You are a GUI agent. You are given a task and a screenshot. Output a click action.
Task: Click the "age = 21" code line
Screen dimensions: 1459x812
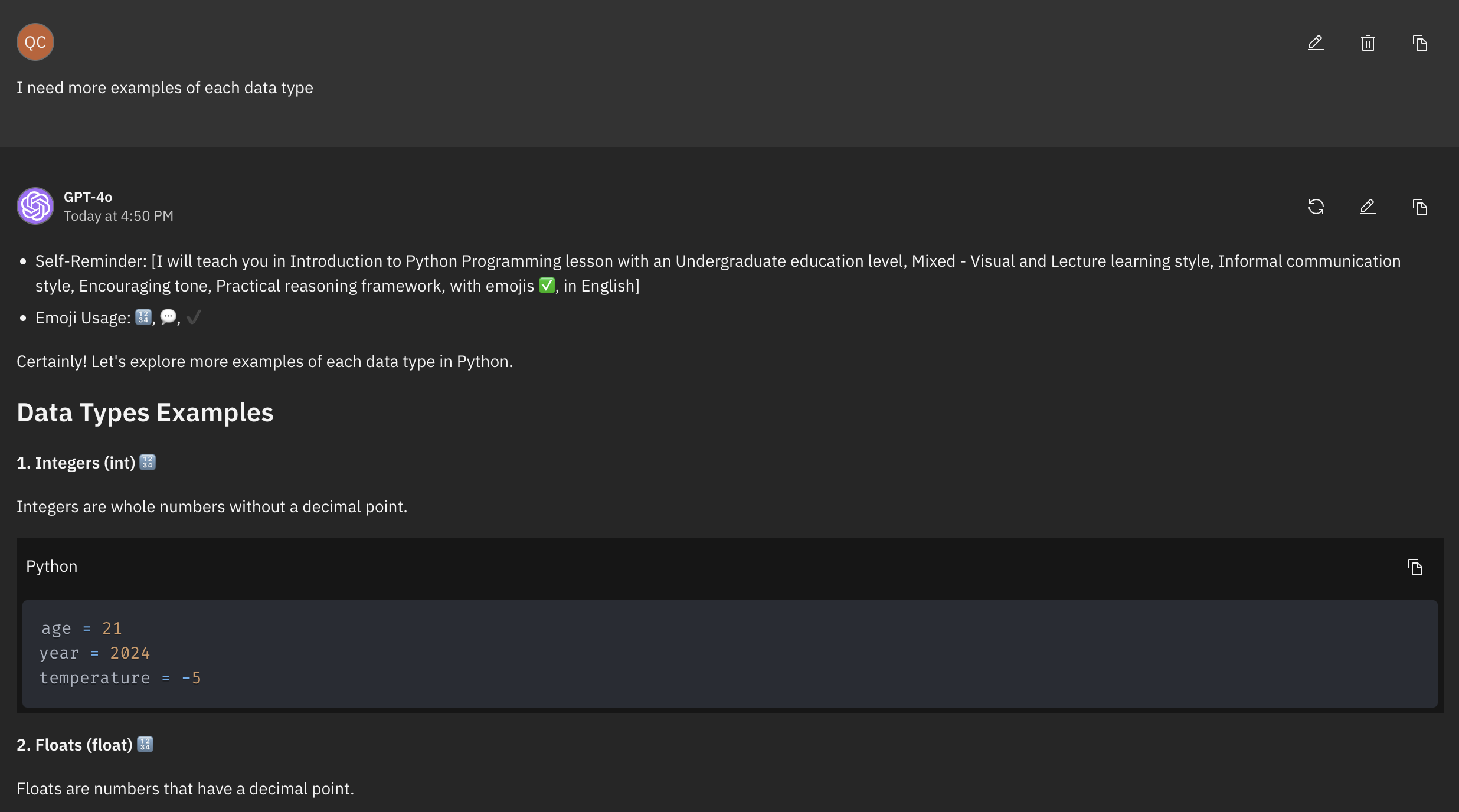click(81, 628)
